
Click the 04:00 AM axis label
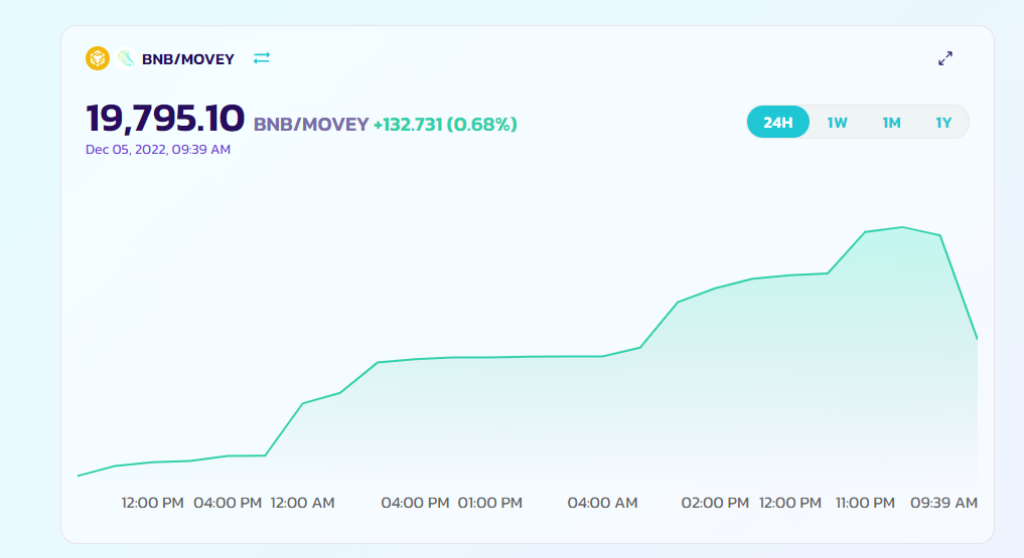[x=602, y=503]
